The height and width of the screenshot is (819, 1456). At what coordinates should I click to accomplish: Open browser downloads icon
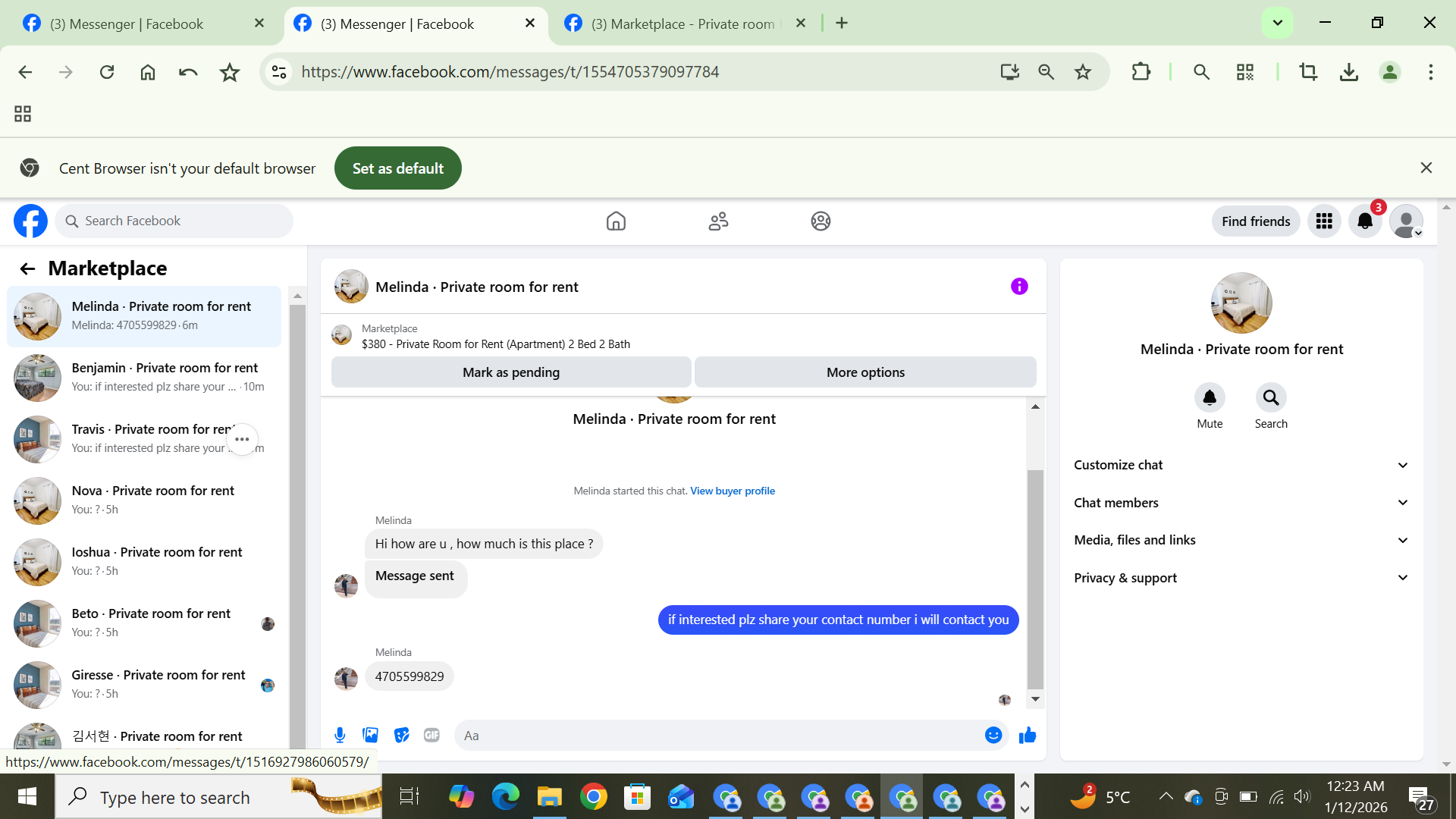[1349, 72]
